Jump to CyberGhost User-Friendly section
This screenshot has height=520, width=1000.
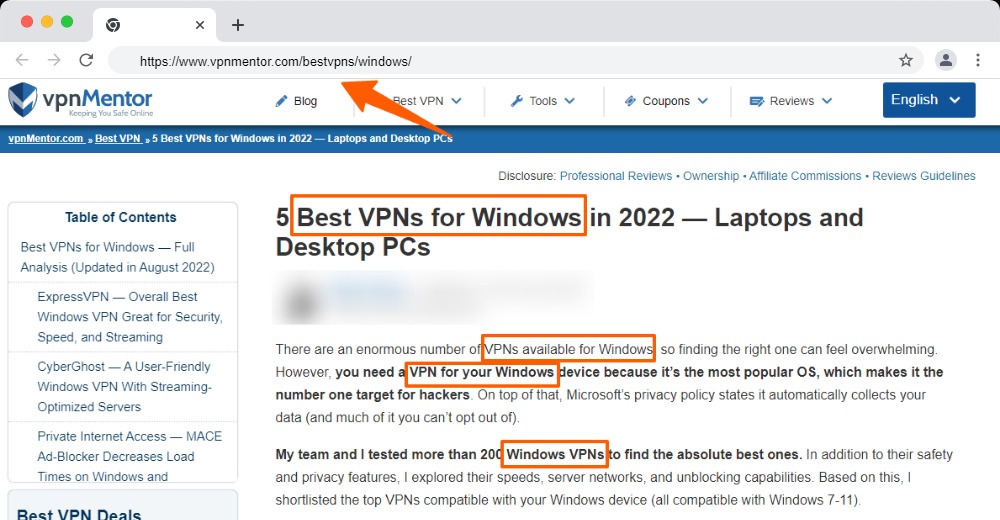124,387
